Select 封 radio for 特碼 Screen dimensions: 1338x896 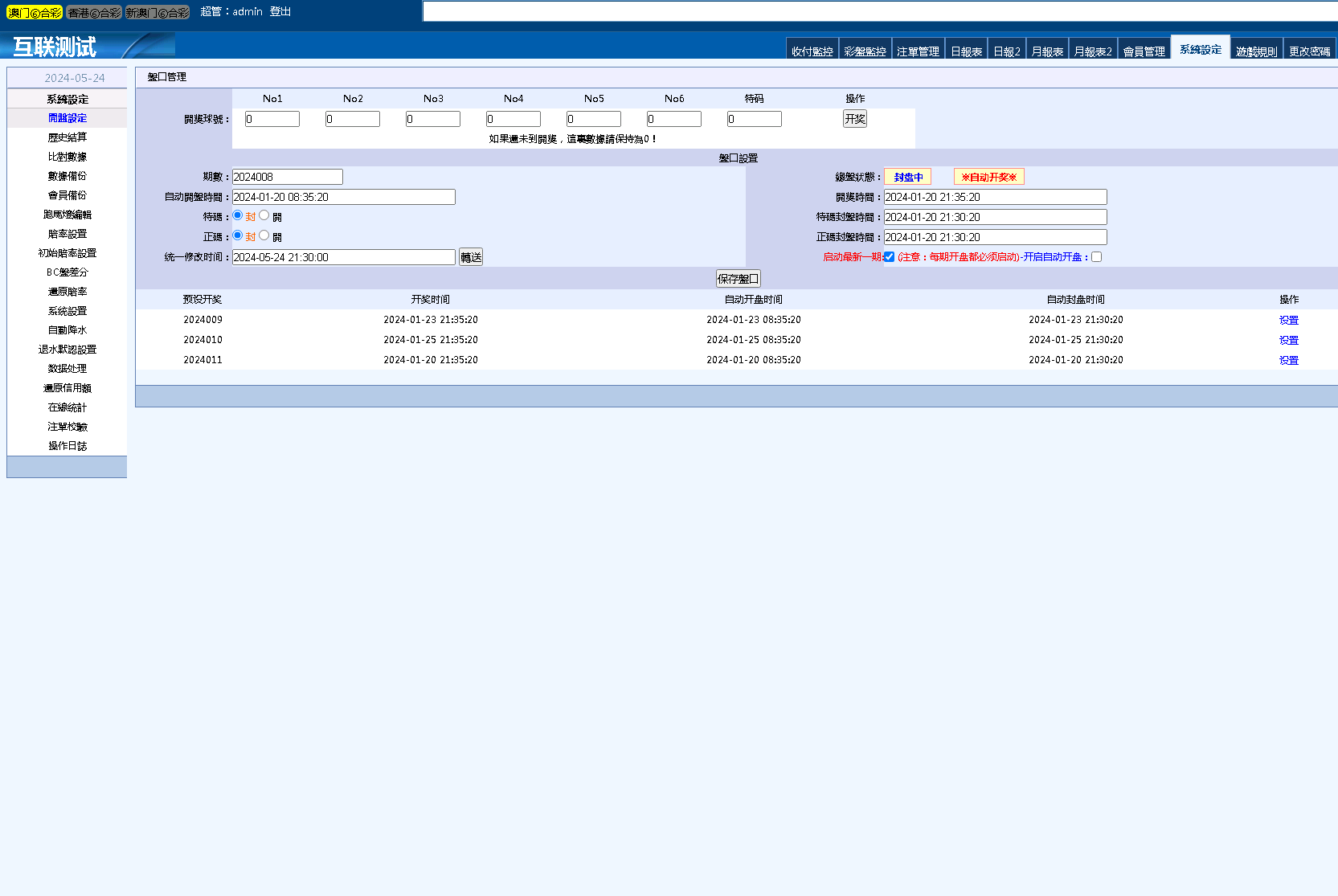pyautogui.click(x=238, y=215)
